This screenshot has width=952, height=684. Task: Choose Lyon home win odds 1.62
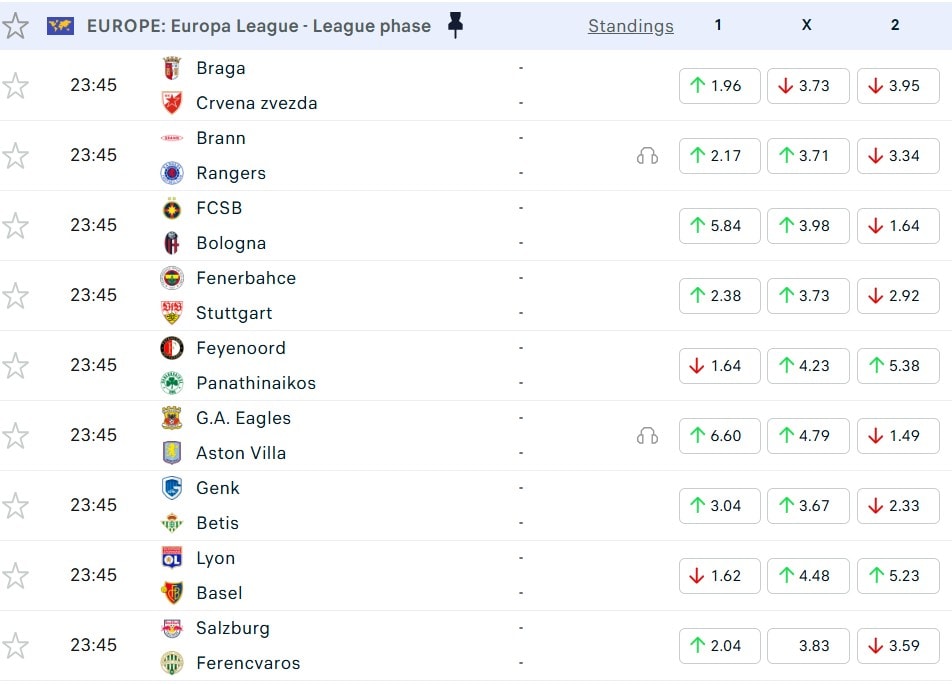[719, 576]
